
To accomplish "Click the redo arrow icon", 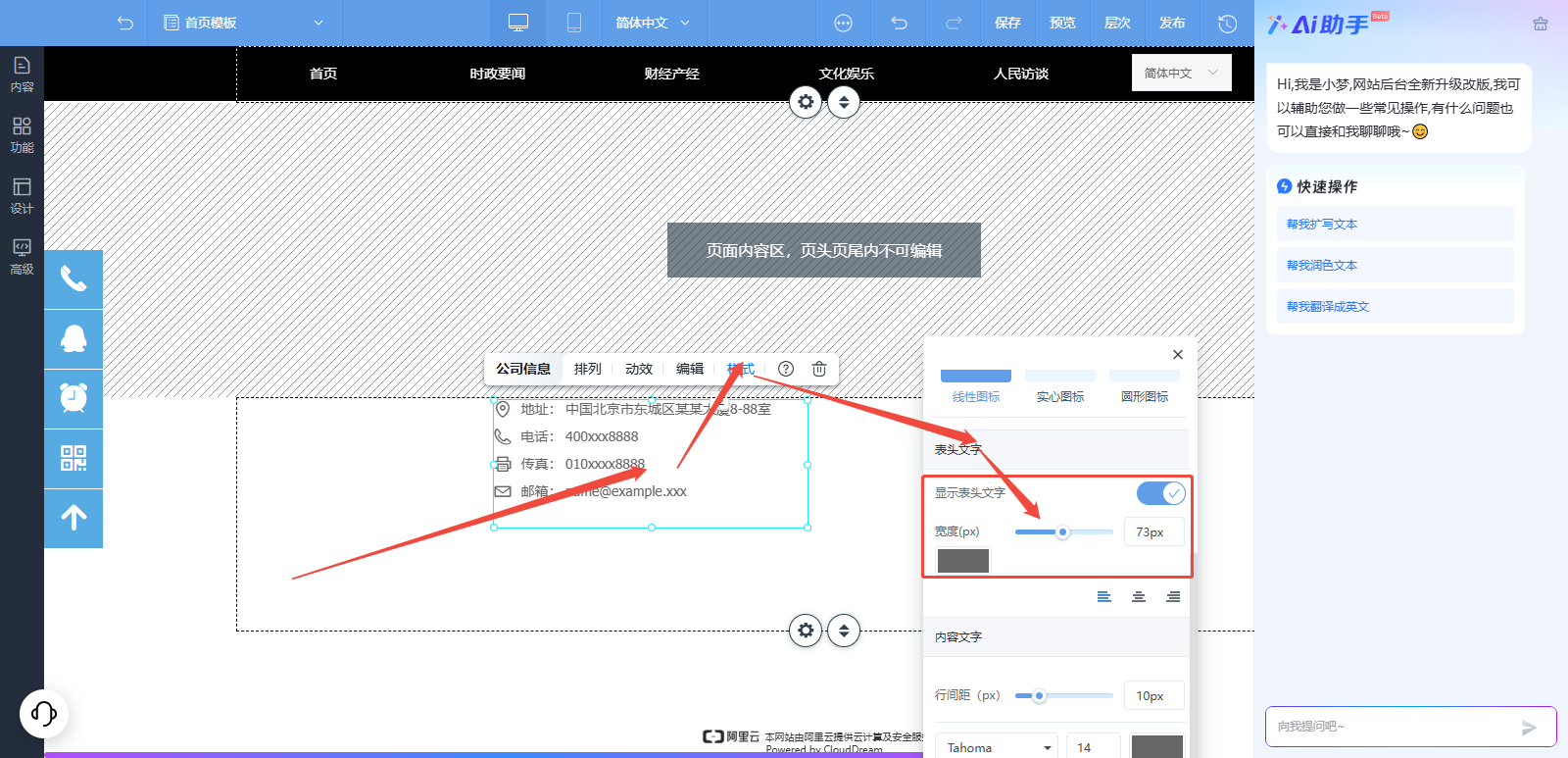I will click(x=953, y=23).
